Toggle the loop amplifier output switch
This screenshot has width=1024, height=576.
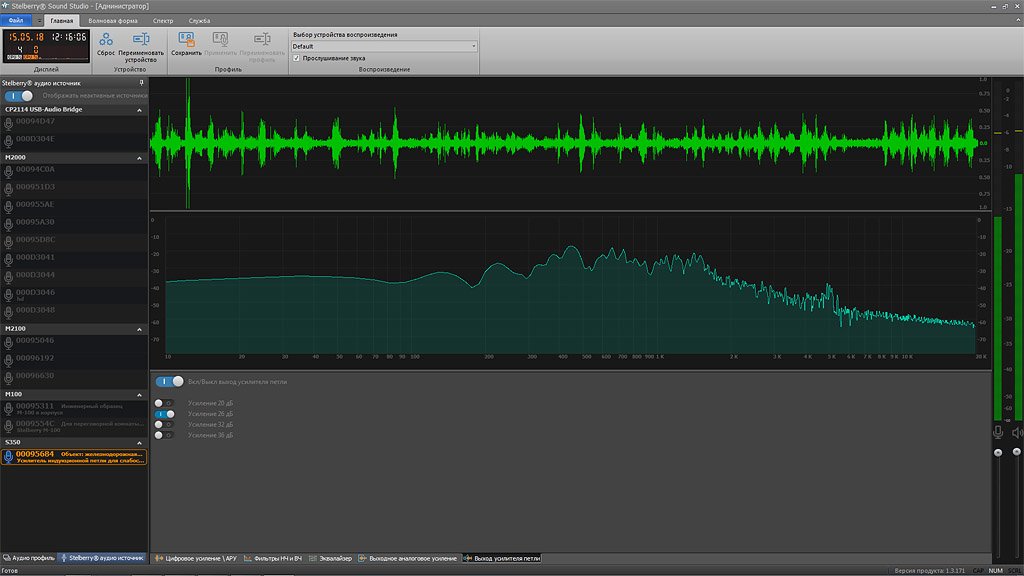pyautogui.click(x=170, y=381)
